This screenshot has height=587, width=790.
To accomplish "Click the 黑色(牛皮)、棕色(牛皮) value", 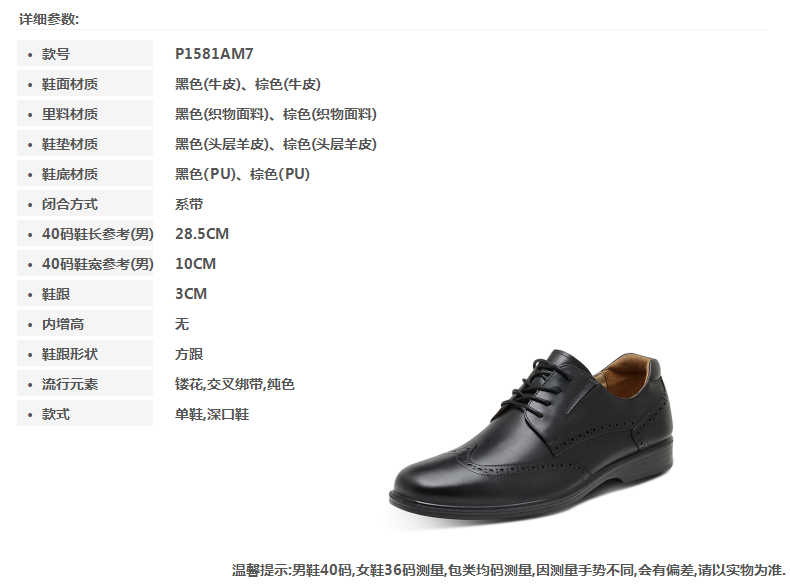I will 247,84.
